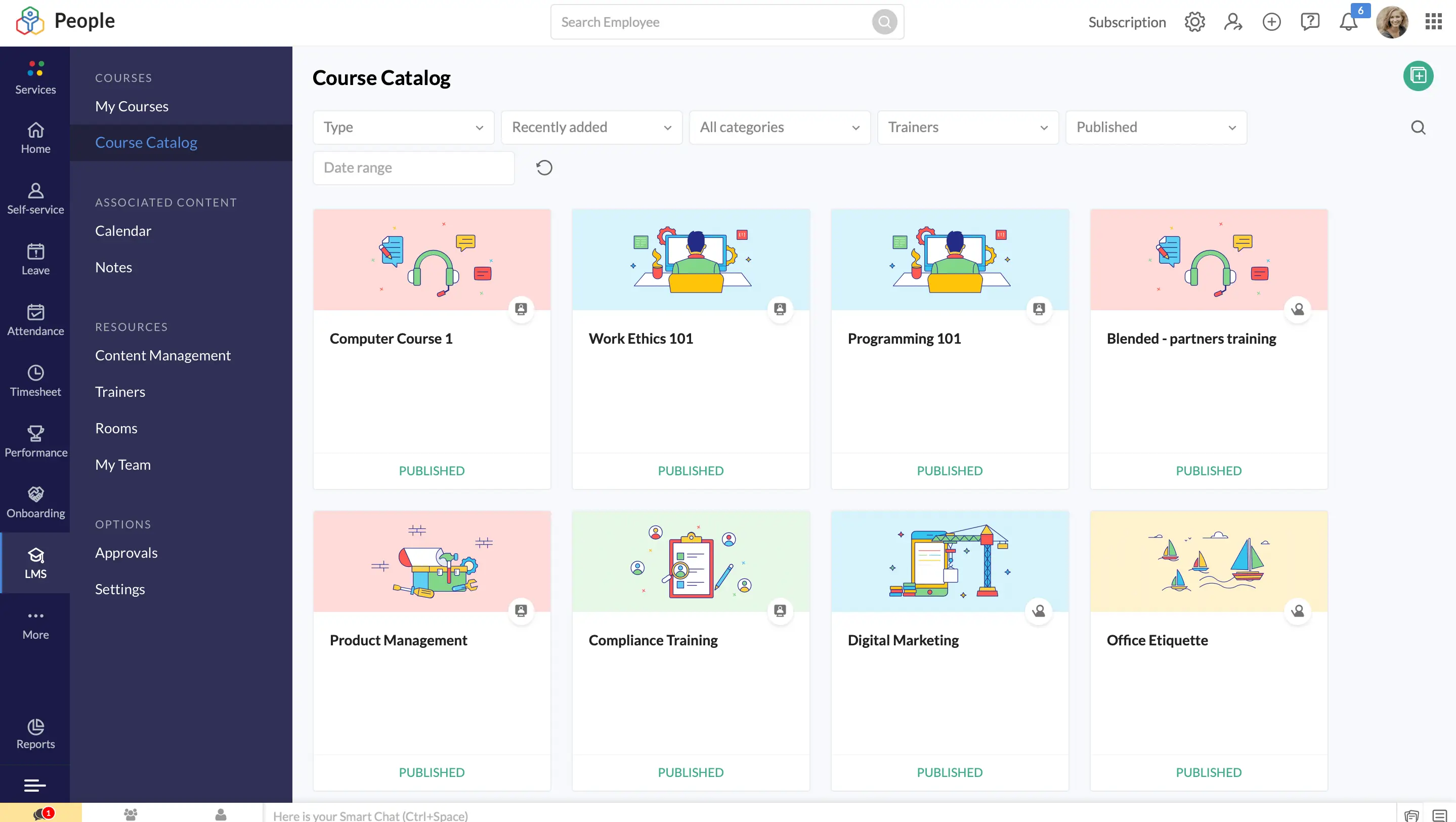Open the Compliance Training course thumbnail
The image size is (1456, 822).
690,561
